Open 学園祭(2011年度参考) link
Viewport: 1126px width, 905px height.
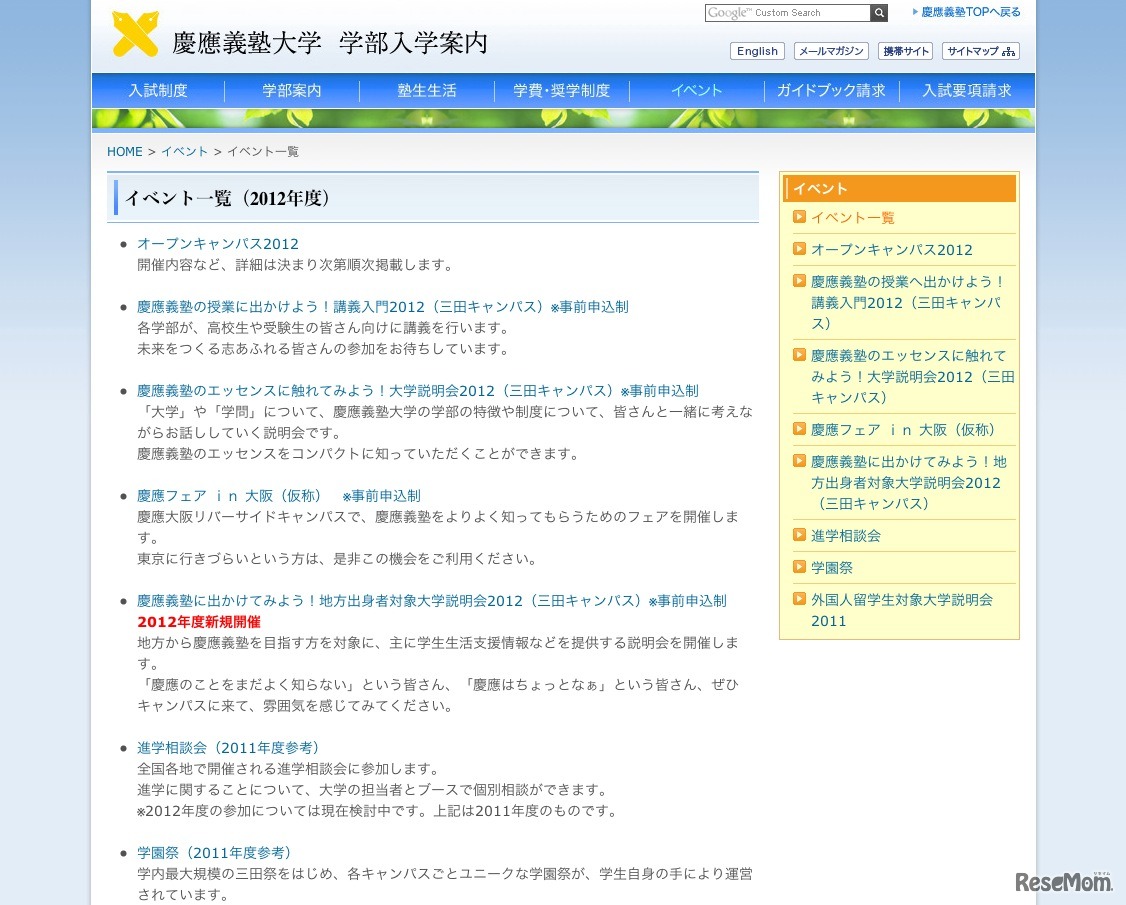point(214,853)
